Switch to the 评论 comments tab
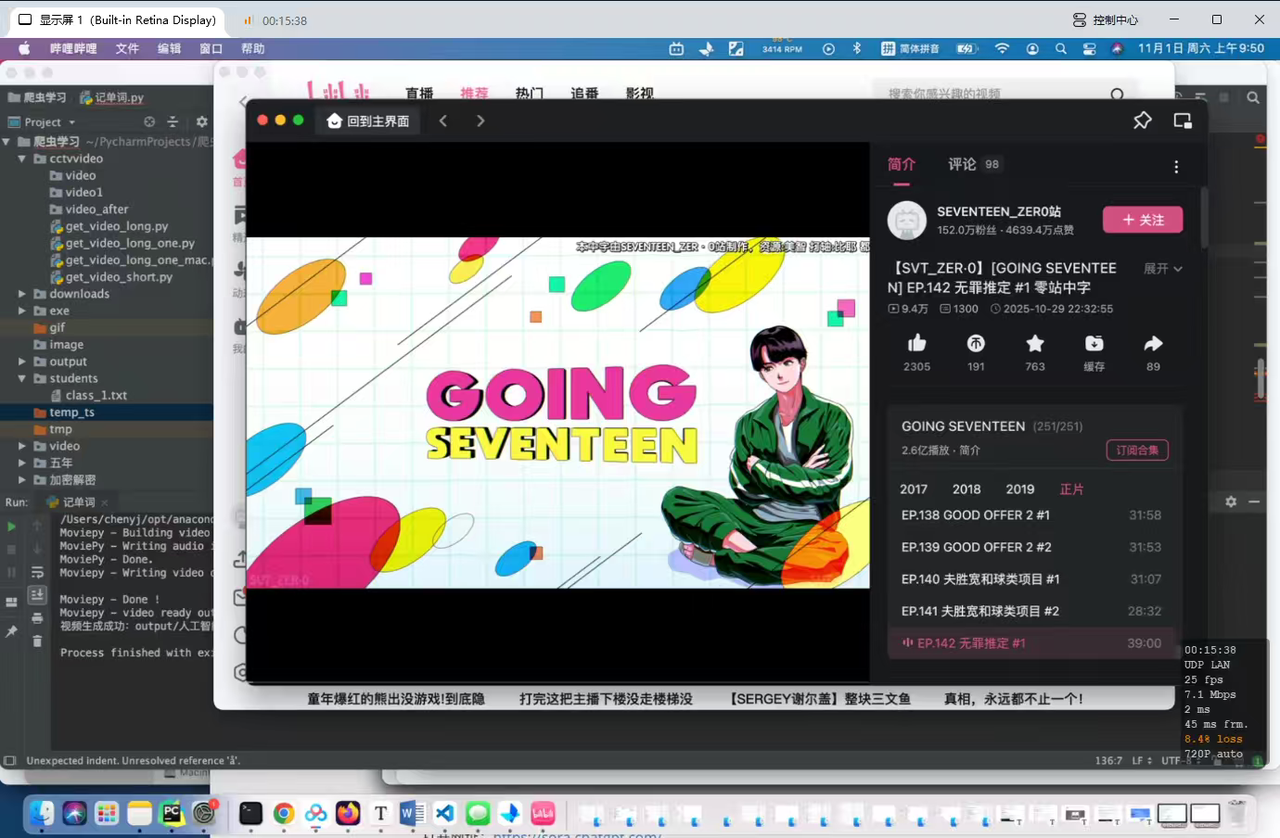Screen dimensions: 1280x838 [974, 165]
